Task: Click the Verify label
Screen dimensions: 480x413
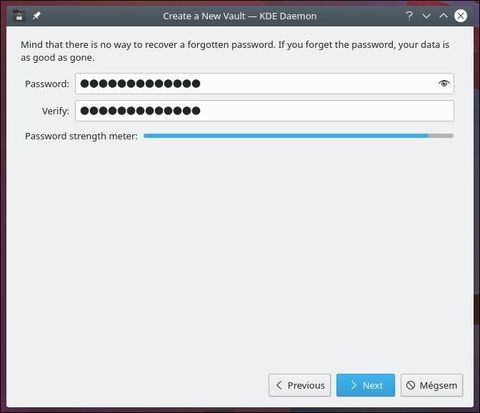Action: click(55, 111)
